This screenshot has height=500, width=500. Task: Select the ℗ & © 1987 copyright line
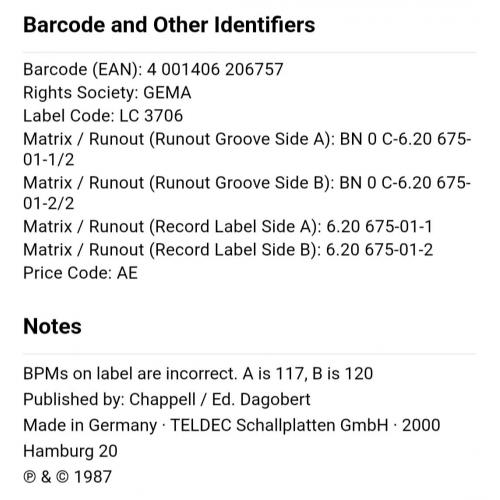tap(67, 477)
